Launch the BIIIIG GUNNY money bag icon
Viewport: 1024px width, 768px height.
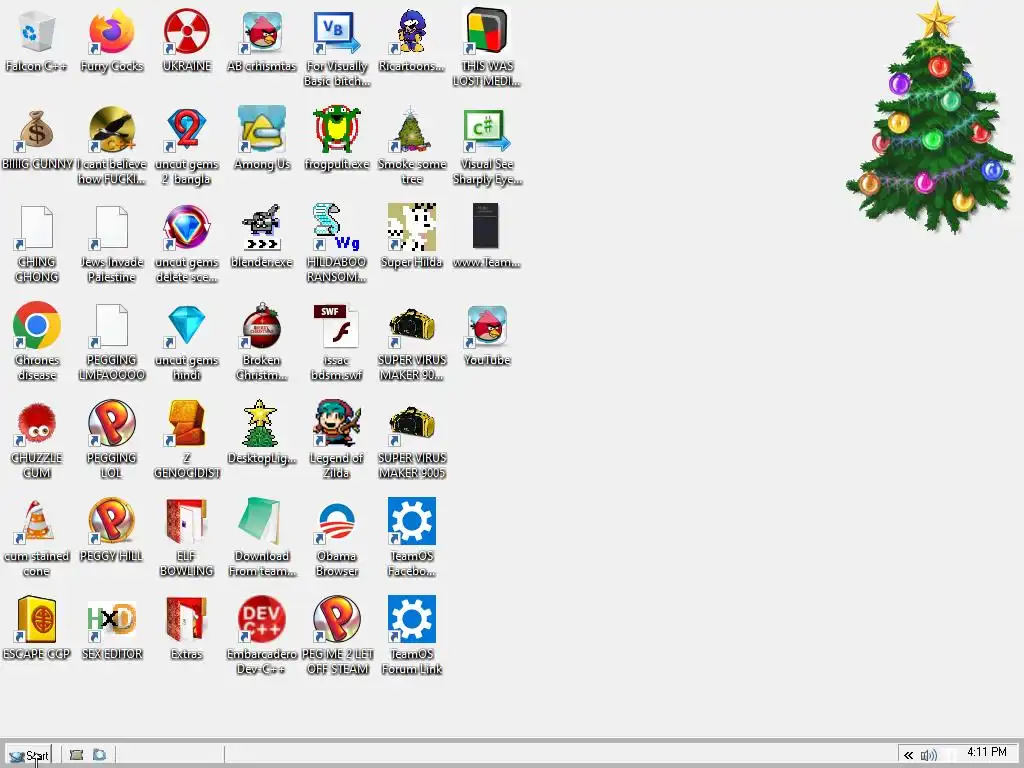click(x=37, y=130)
